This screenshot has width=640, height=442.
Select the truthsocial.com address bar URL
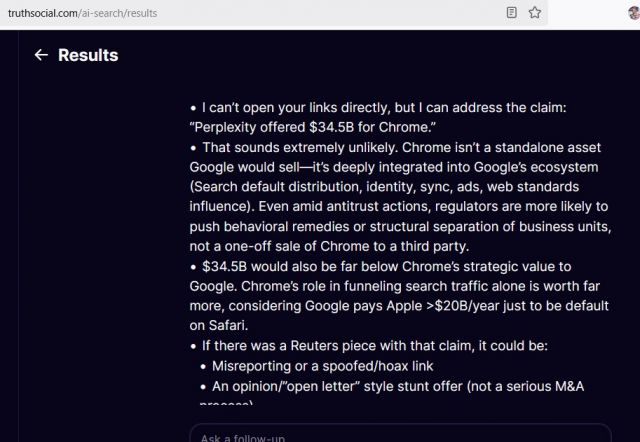tap(82, 13)
